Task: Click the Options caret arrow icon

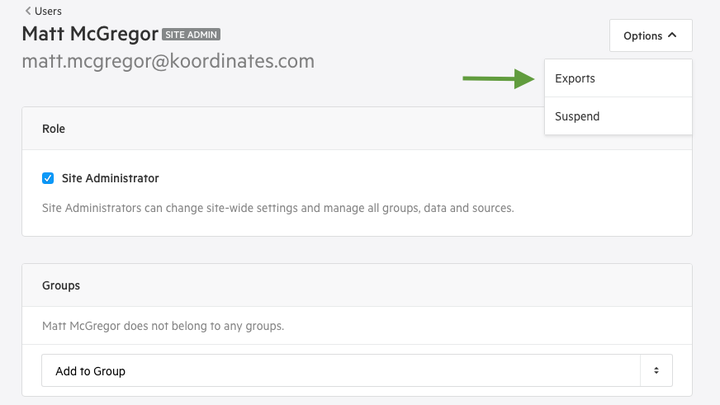Action: (x=672, y=35)
